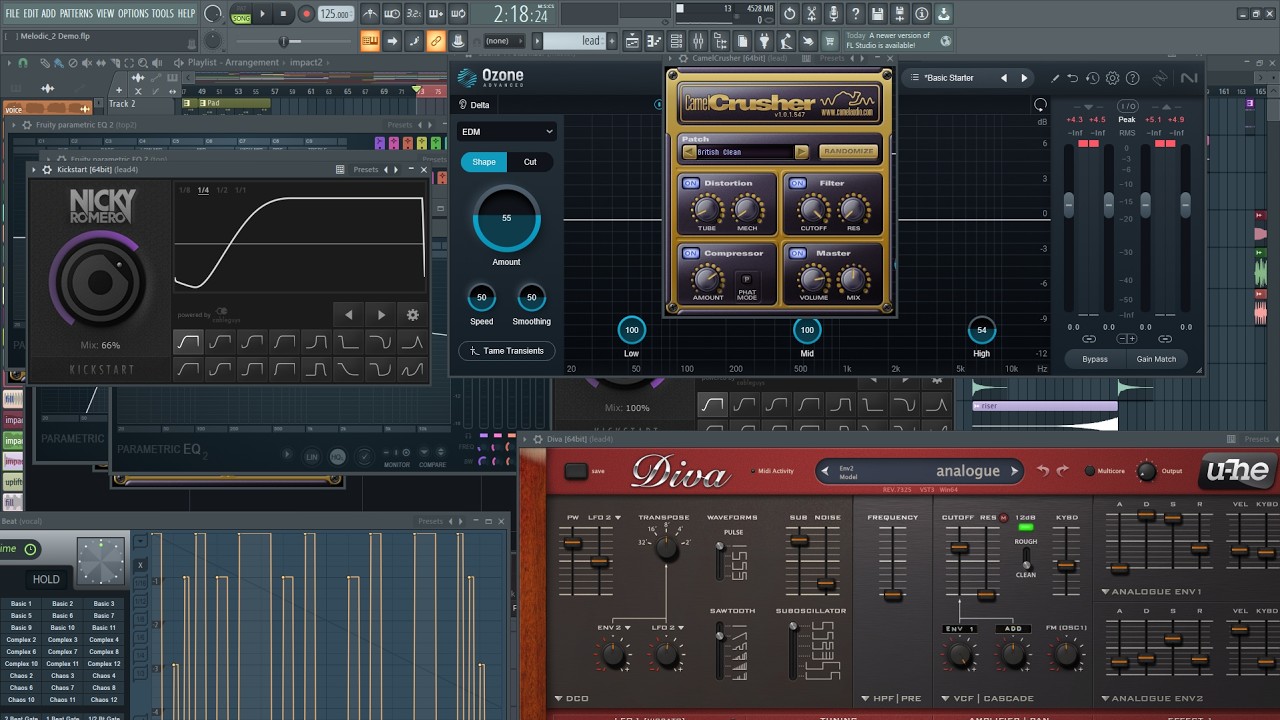Open Kickstart plugin options gear in title bar
This screenshot has height=720, width=1280.
tap(46, 170)
